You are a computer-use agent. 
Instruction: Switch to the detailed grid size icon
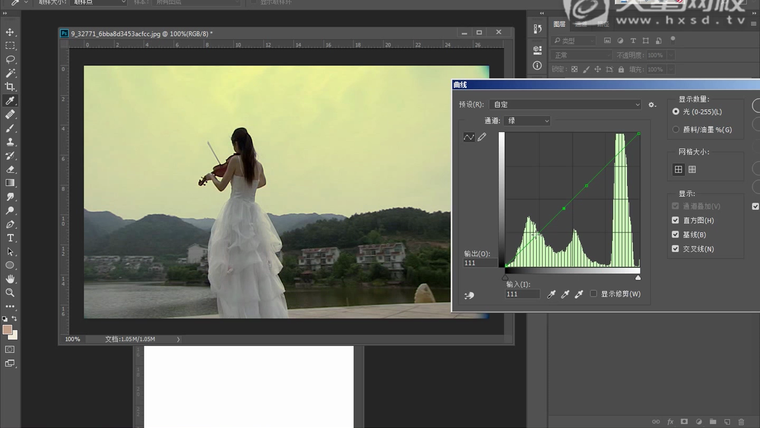click(692, 169)
